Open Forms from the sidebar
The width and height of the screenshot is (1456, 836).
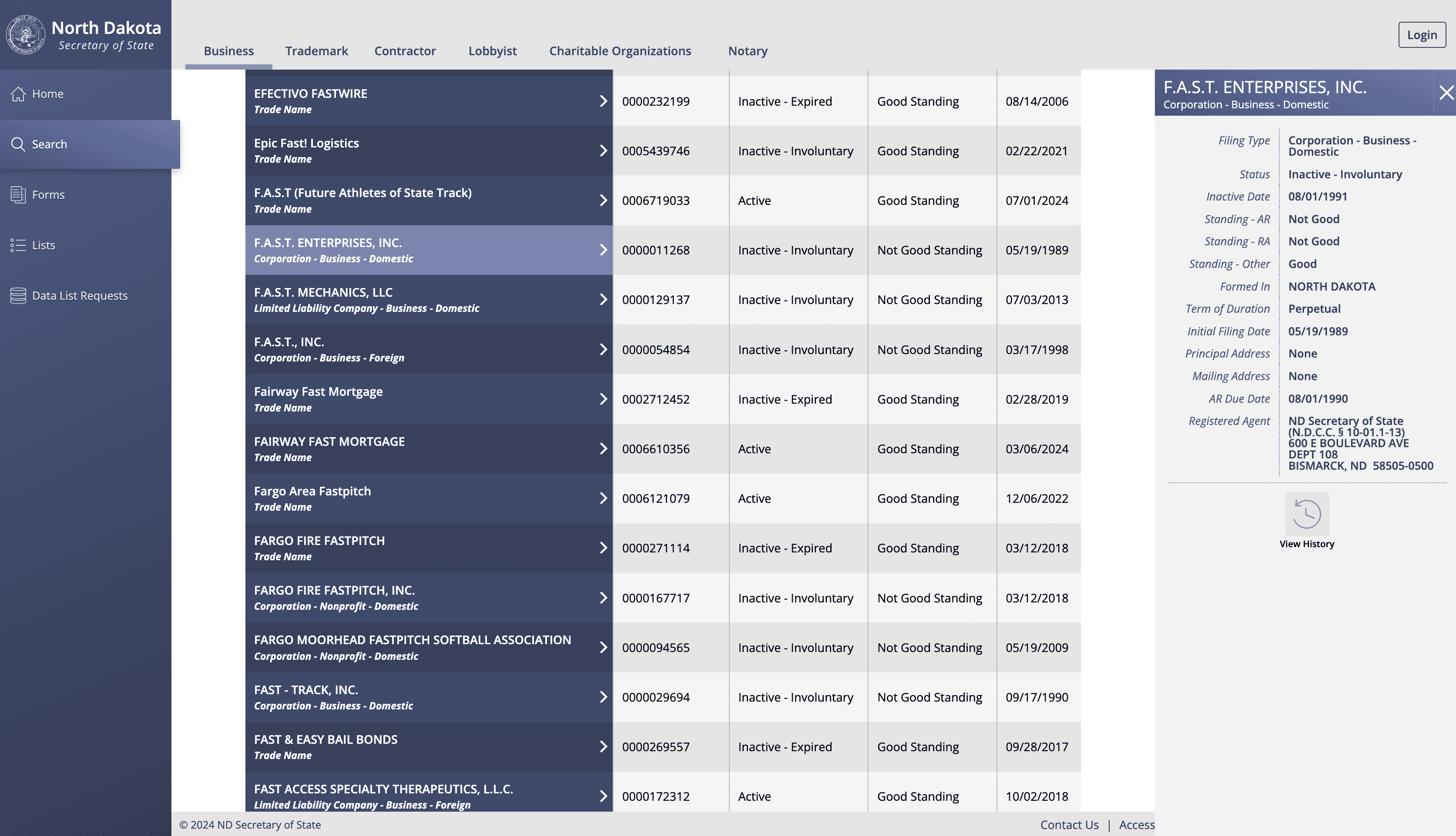click(86, 194)
